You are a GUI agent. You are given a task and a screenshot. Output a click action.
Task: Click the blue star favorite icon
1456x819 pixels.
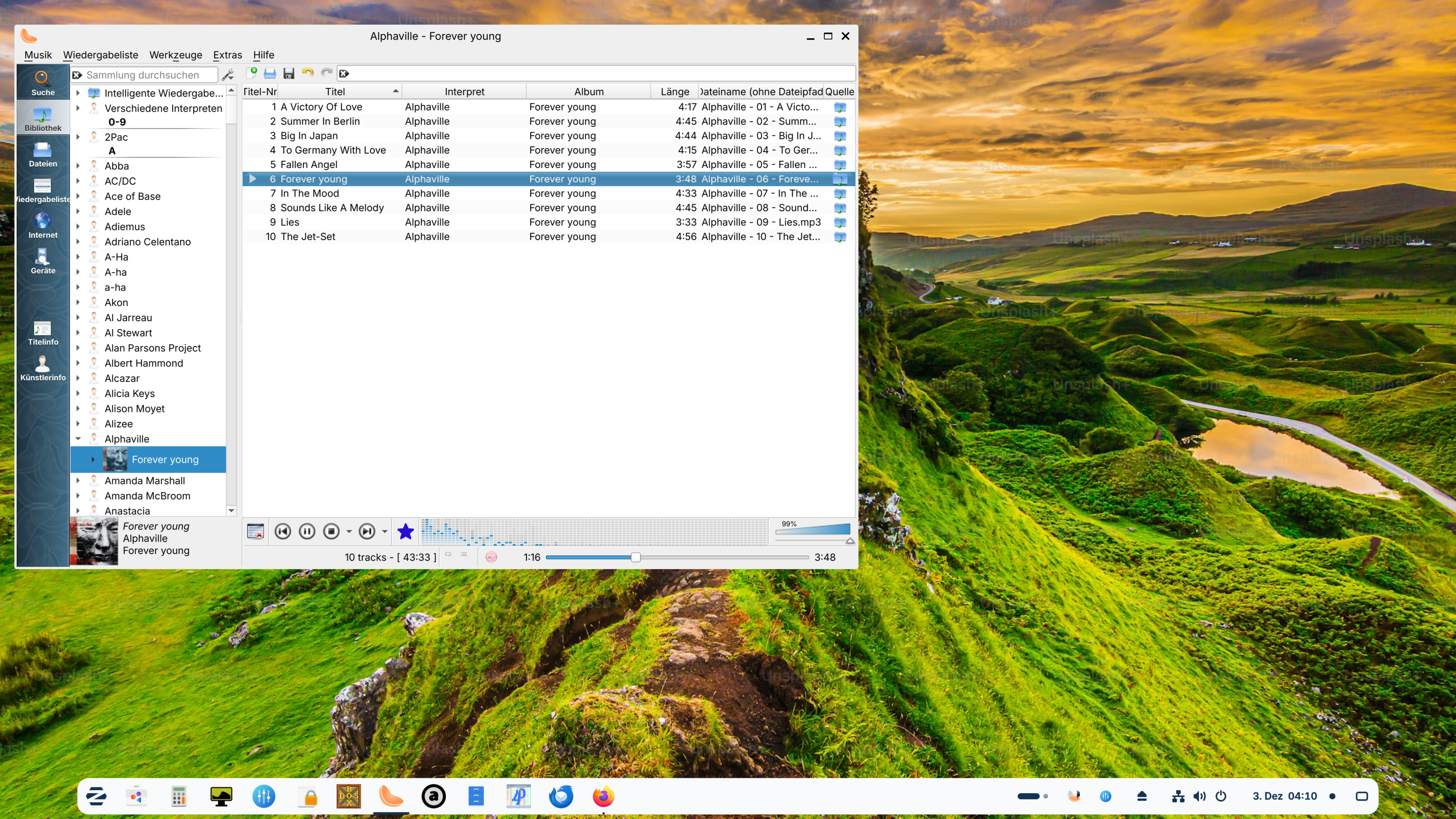pos(405,531)
